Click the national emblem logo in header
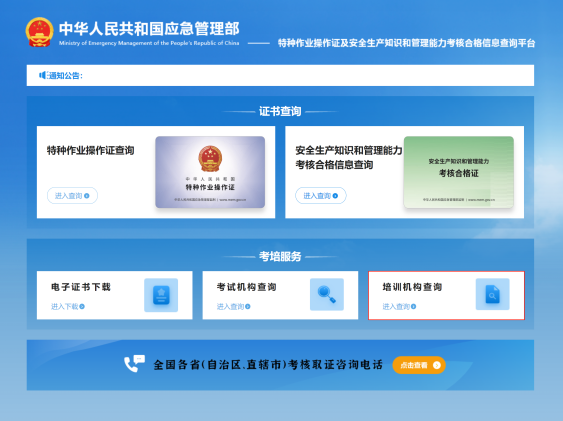Viewport: 563px width, 421px height. click(39, 32)
